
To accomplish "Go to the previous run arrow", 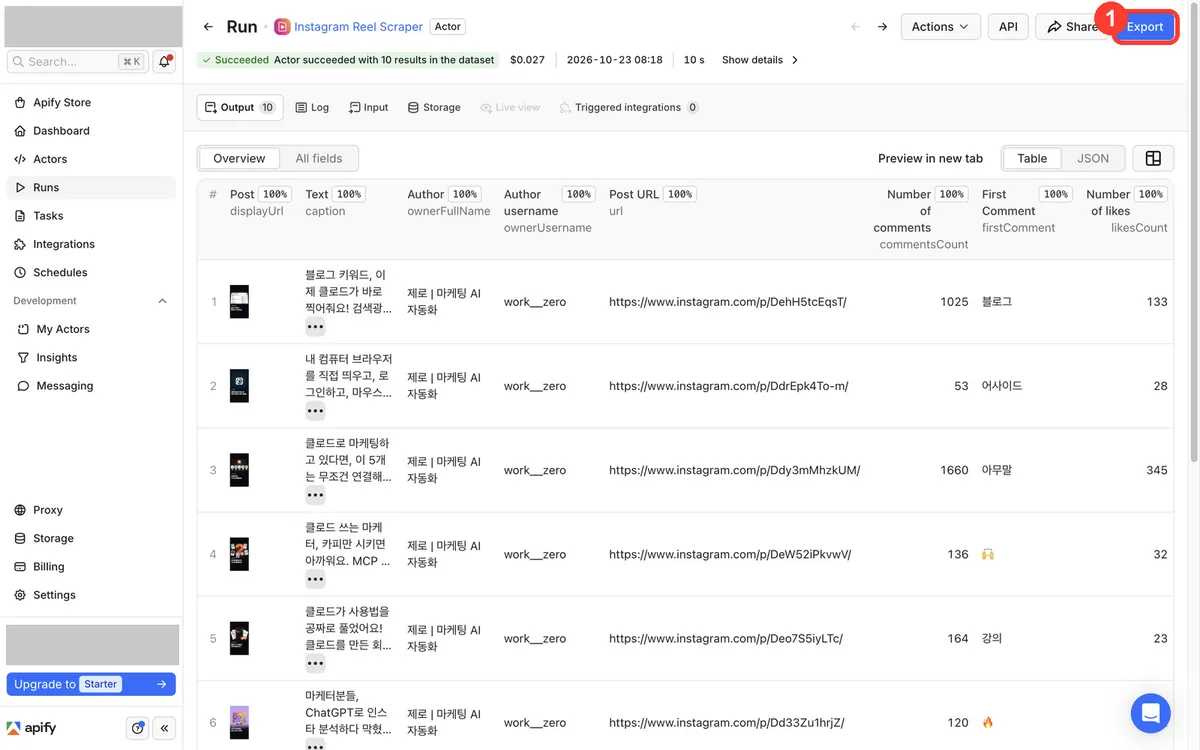I will click(855, 27).
